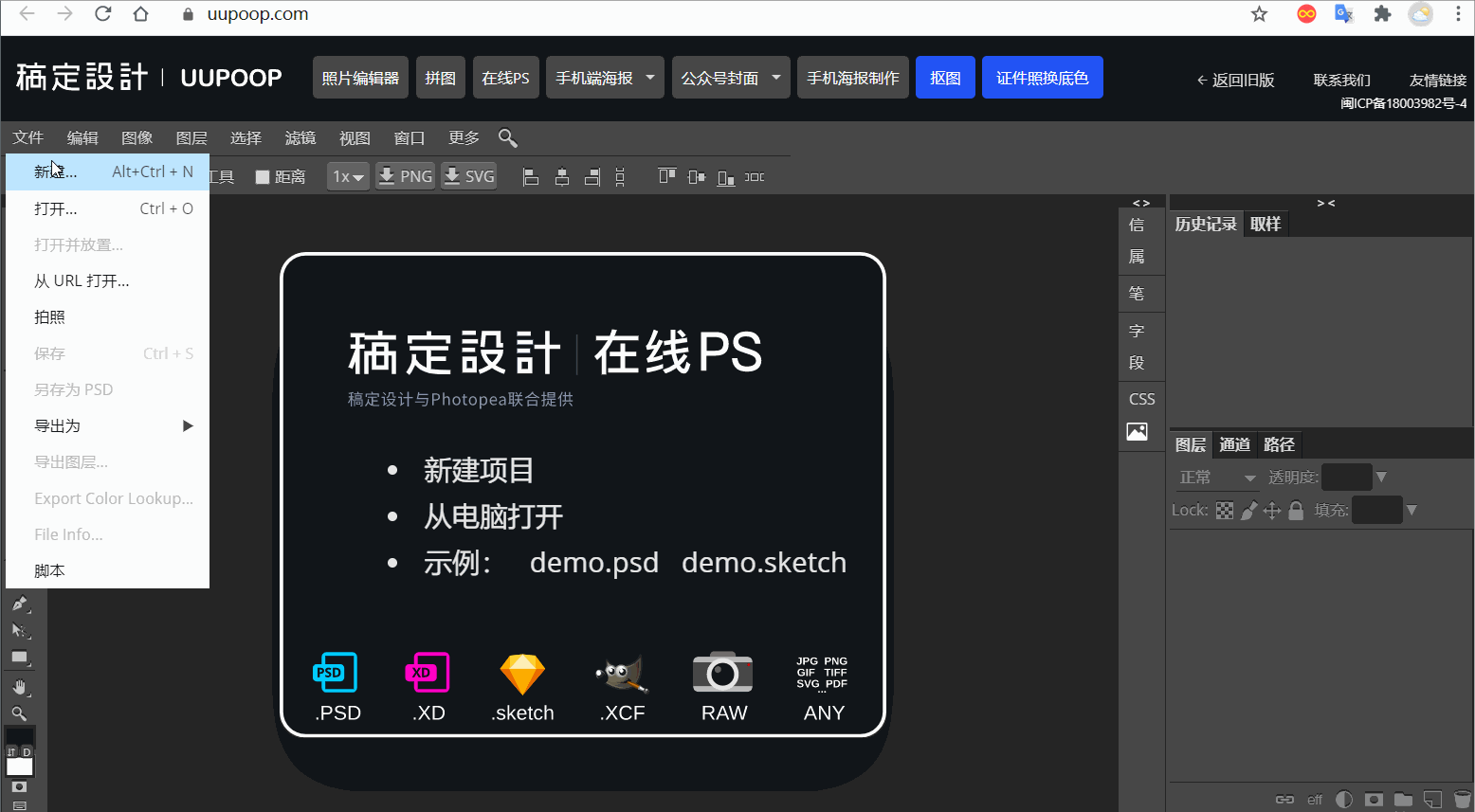Viewport: 1475px width, 812px height.
Task: Click the white background color swatch
Action: 20,767
